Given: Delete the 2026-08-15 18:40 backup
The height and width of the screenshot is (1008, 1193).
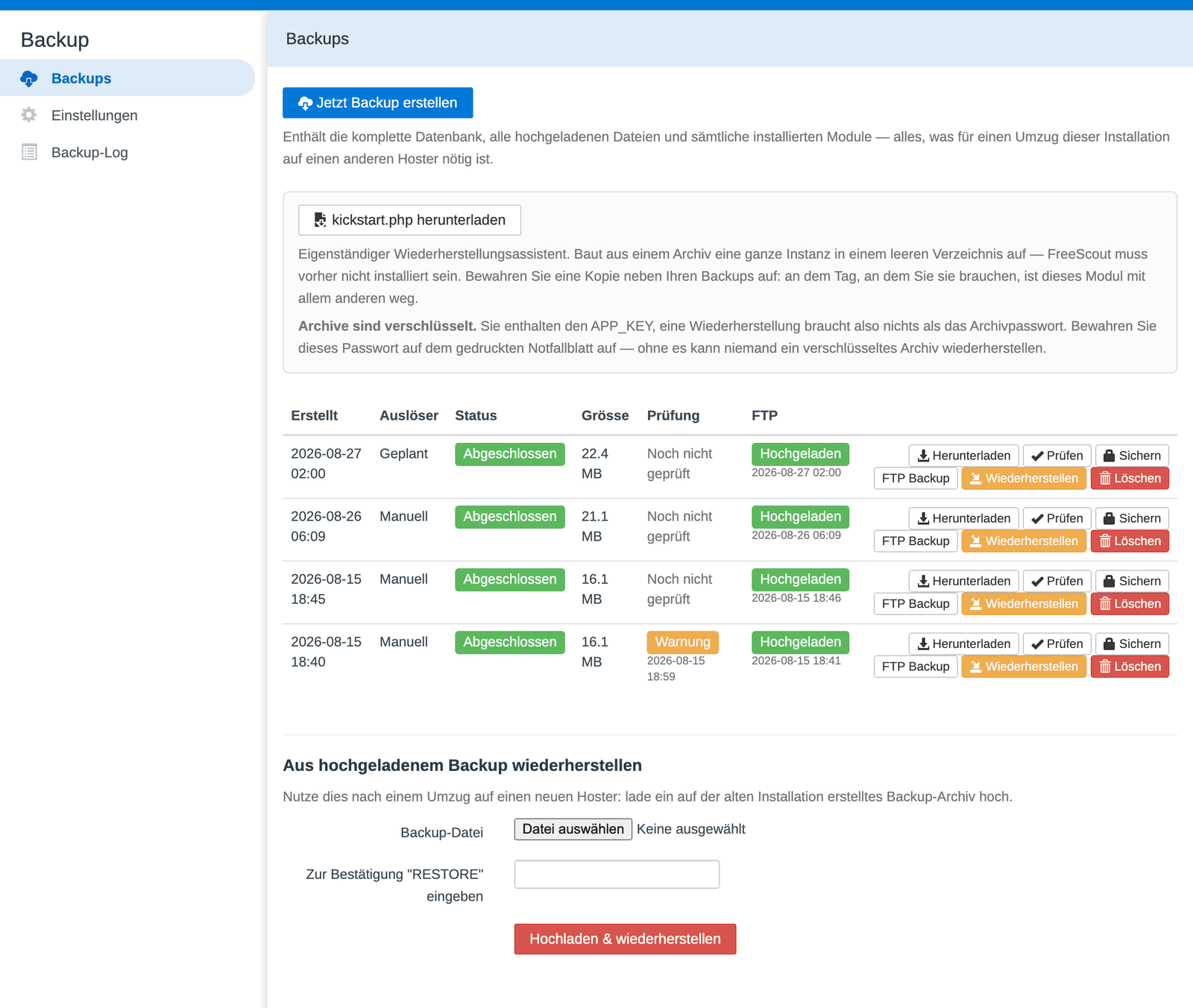Looking at the screenshot, I should click(x=1130, y=666).
